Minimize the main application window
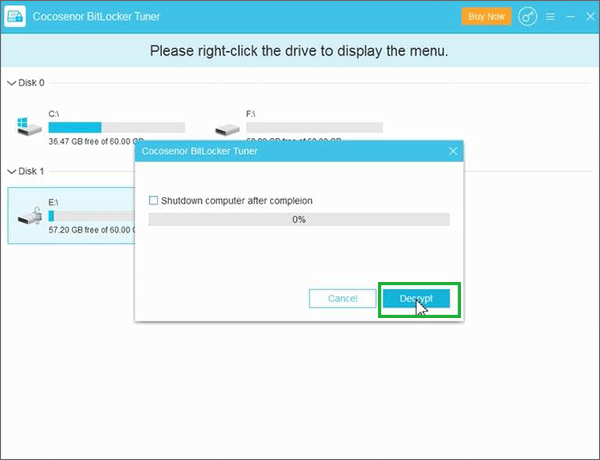Viewport: 600px width, 460px height. tap(571, 16)
